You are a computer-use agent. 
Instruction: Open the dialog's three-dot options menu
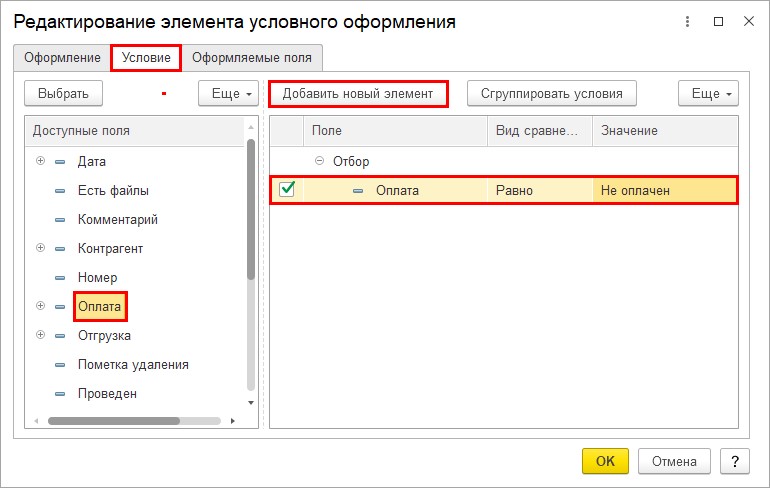click(x=687, y=21)
